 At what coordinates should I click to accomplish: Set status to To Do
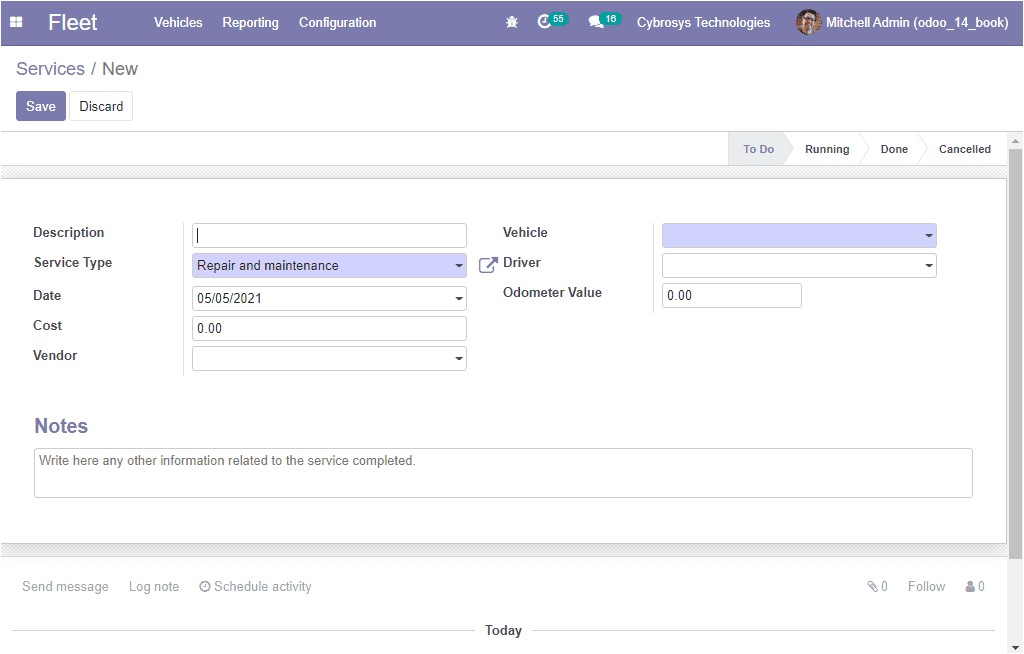click(x=758, y=149)
